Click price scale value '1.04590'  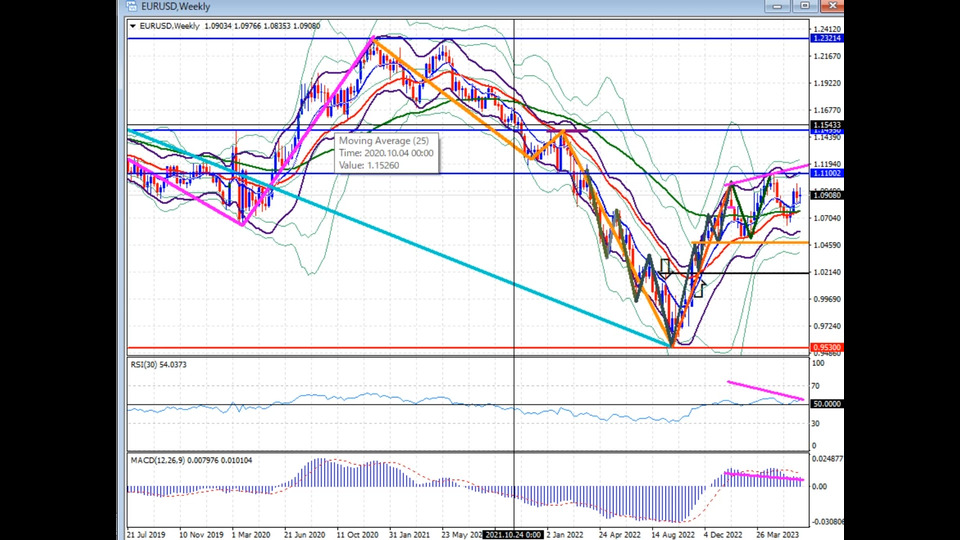pyautogui.click(x=827, y=245)
